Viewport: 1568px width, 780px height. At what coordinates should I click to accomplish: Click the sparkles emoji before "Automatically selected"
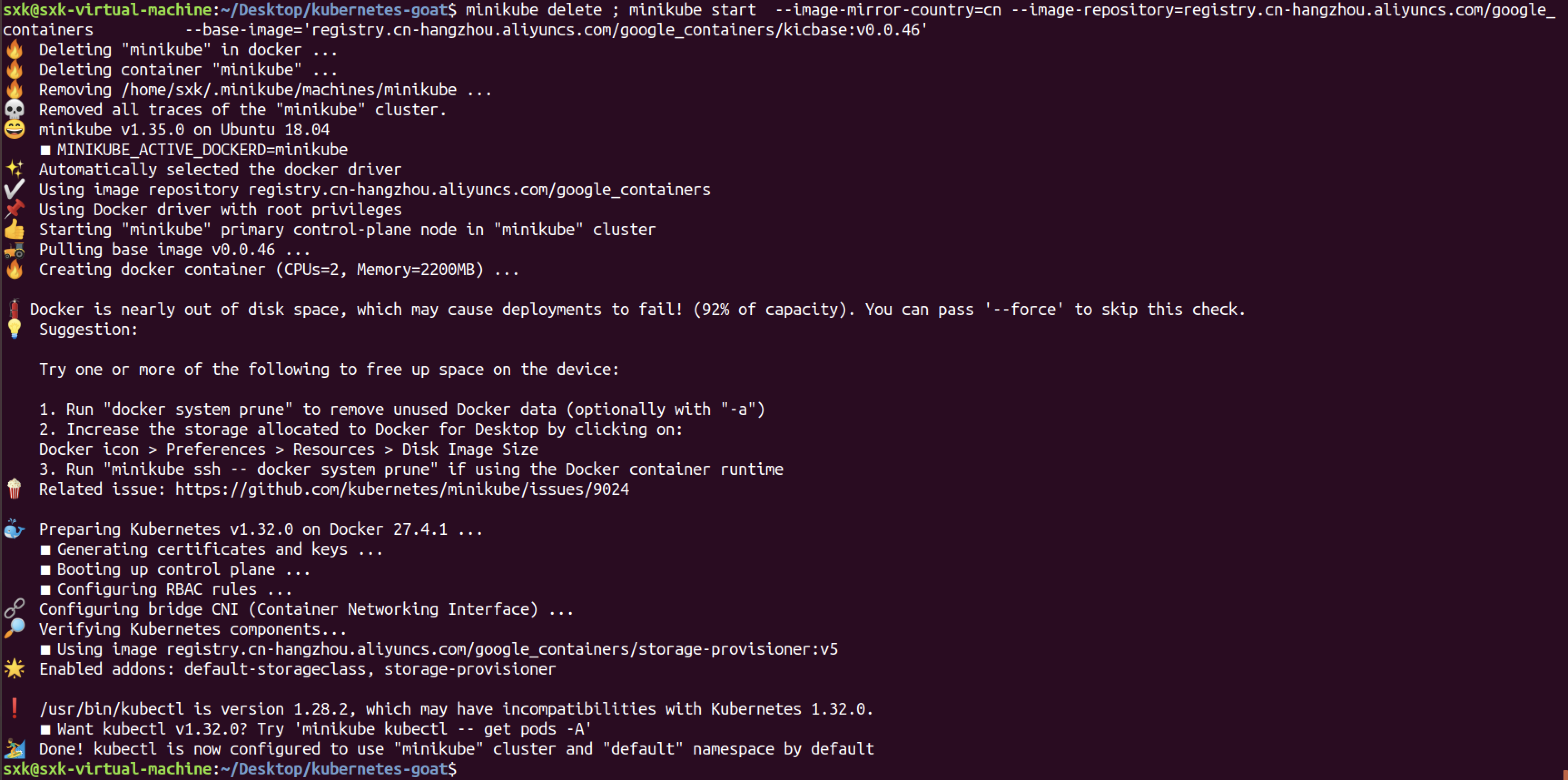coord(14,169)
